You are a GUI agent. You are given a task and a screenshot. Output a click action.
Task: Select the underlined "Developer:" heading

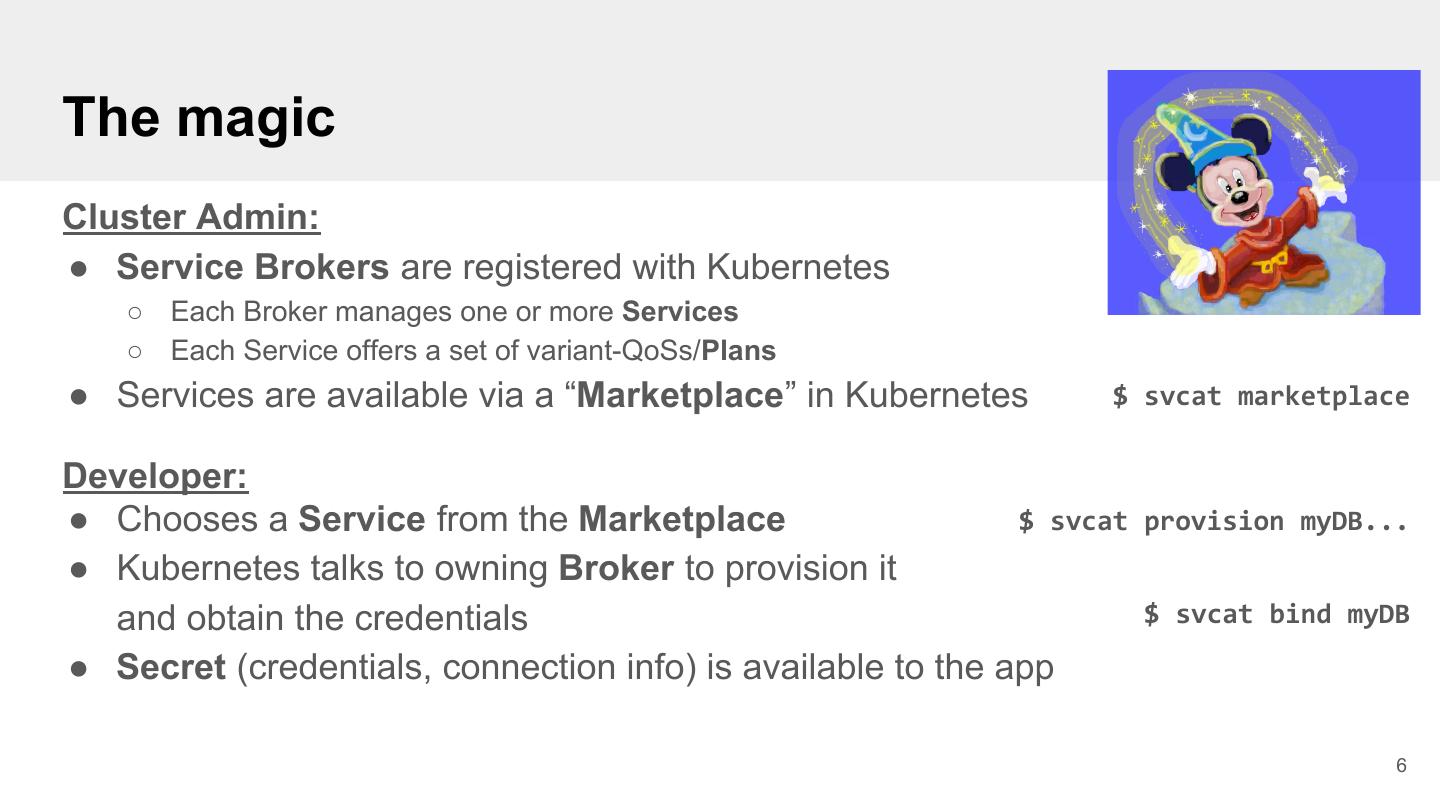pyautogui.click(x=155, y=476)
